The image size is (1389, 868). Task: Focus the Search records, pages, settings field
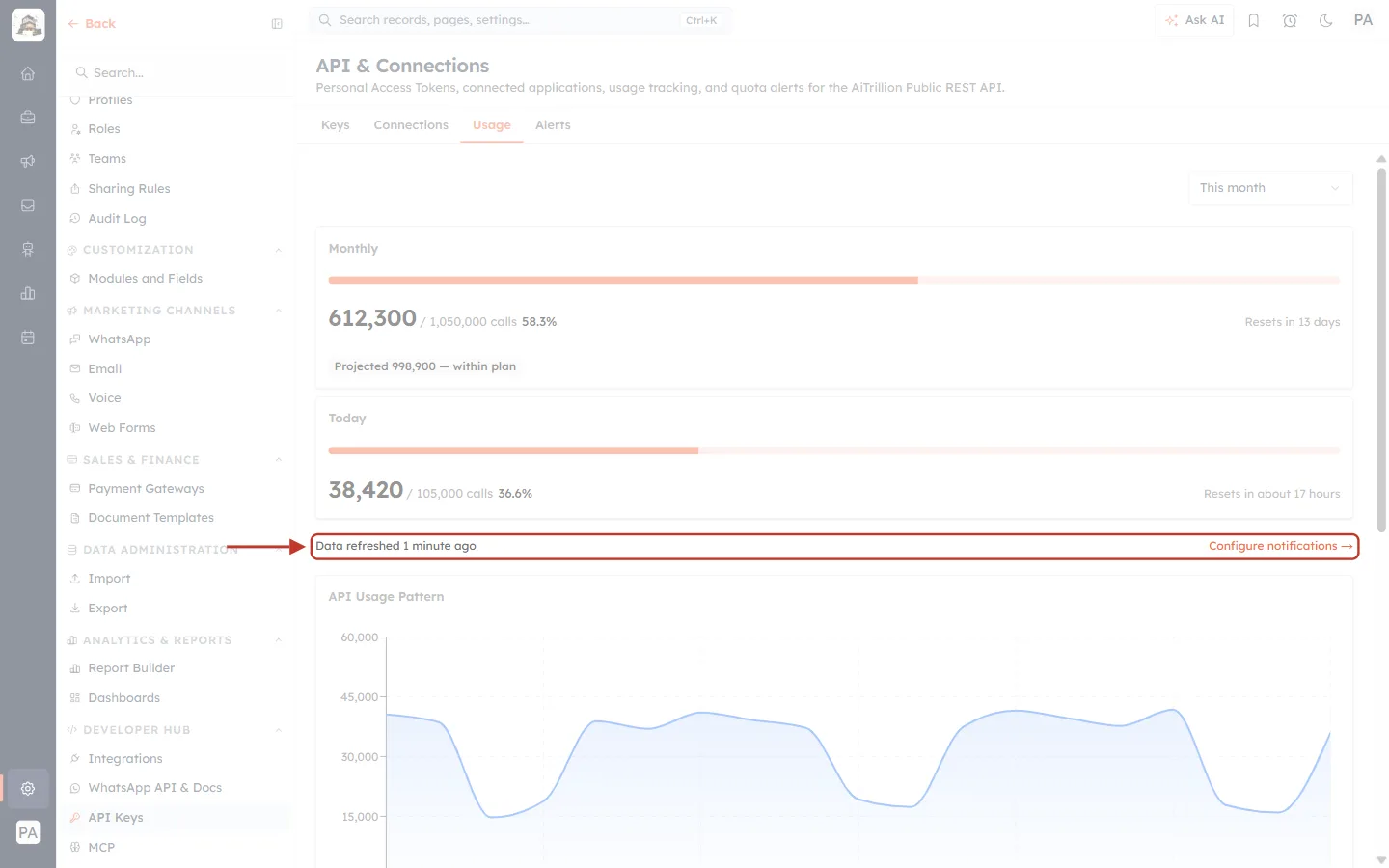(520, 20)
